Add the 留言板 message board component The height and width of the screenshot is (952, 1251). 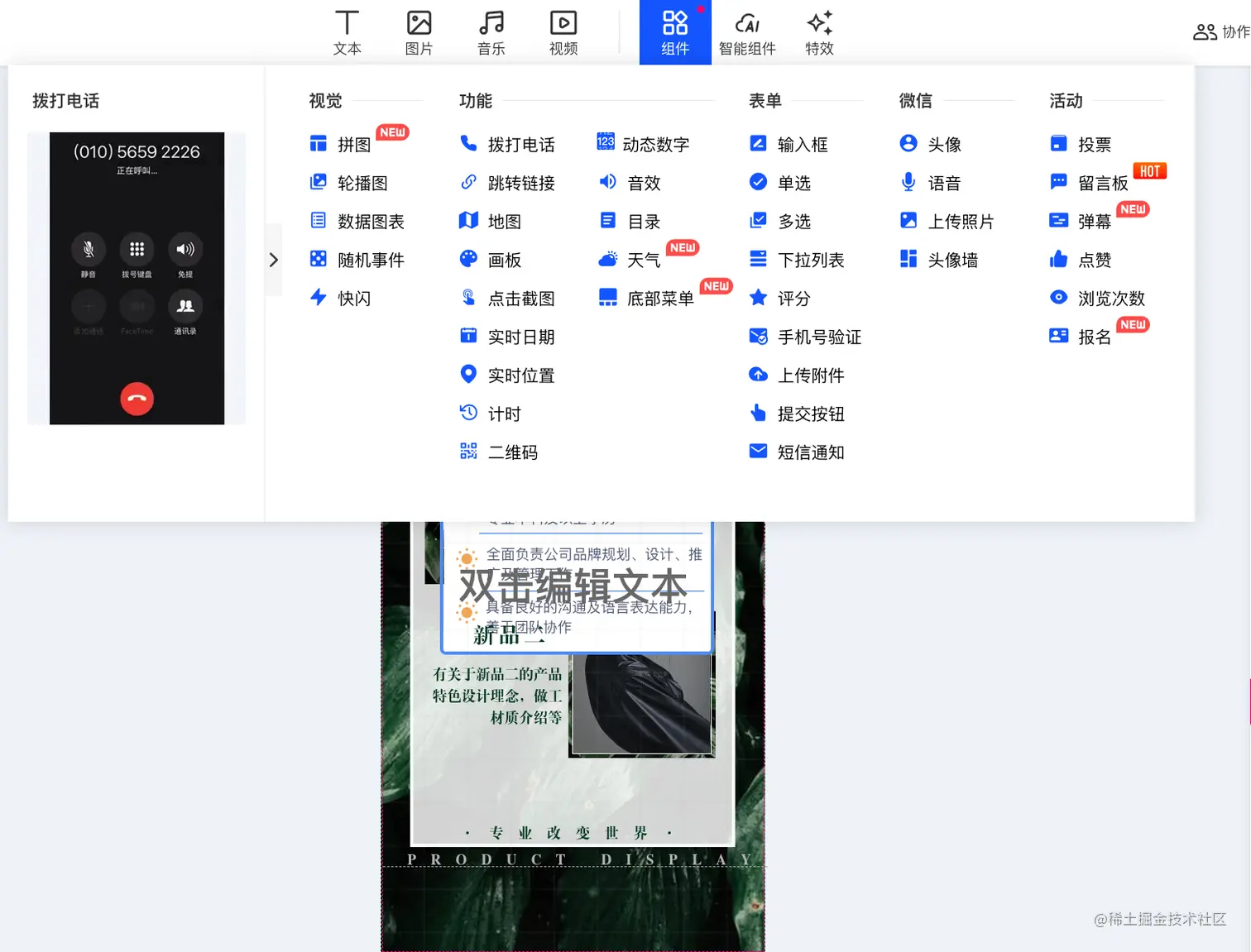click(x=1088, y=183)
